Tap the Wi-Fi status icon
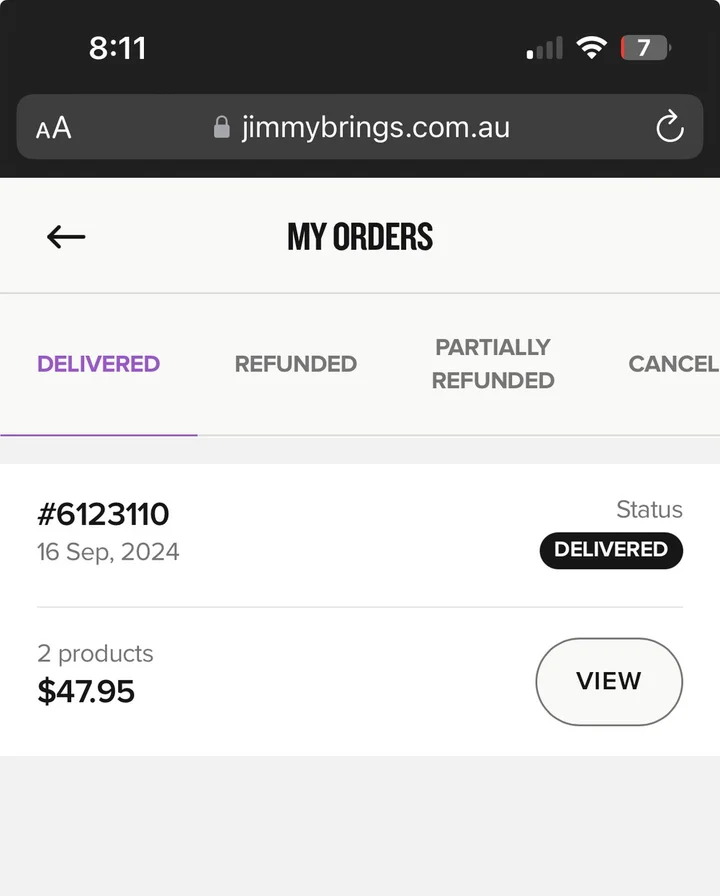The height and width of the screenshot is (896, 720). click(592, 48)
